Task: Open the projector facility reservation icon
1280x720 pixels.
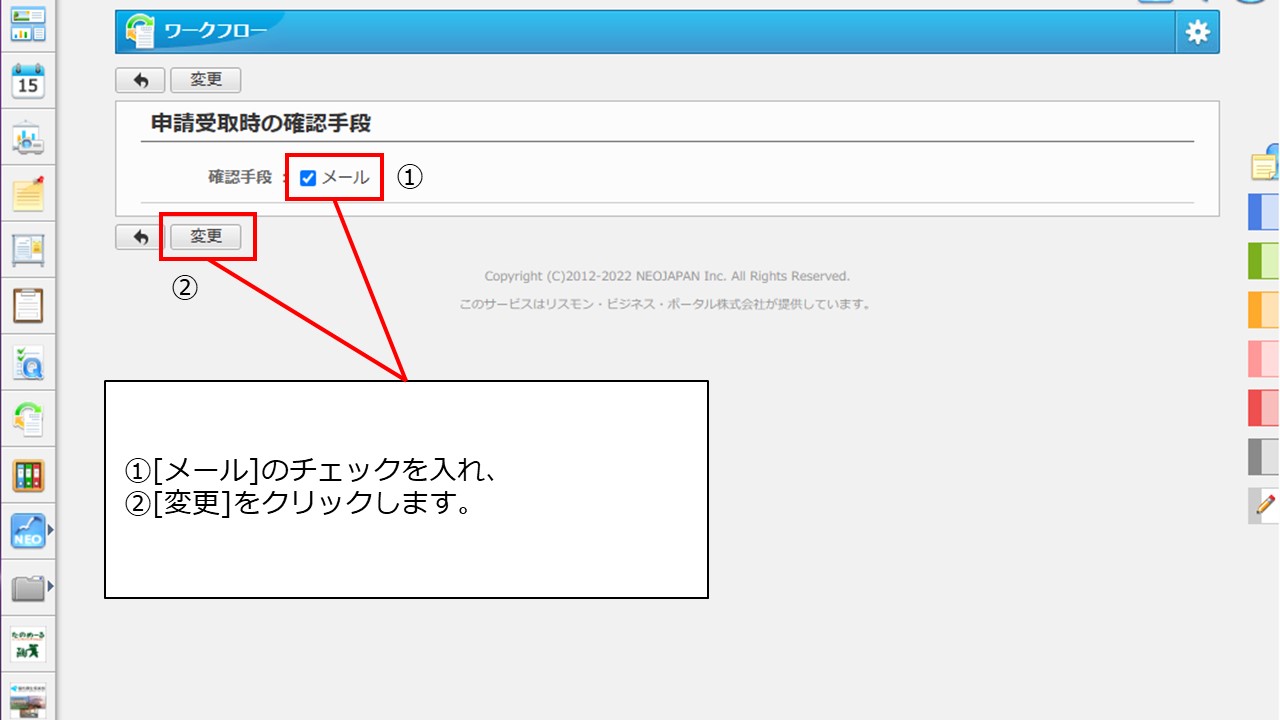Action: pyautogui.click(x=28, y=139)
